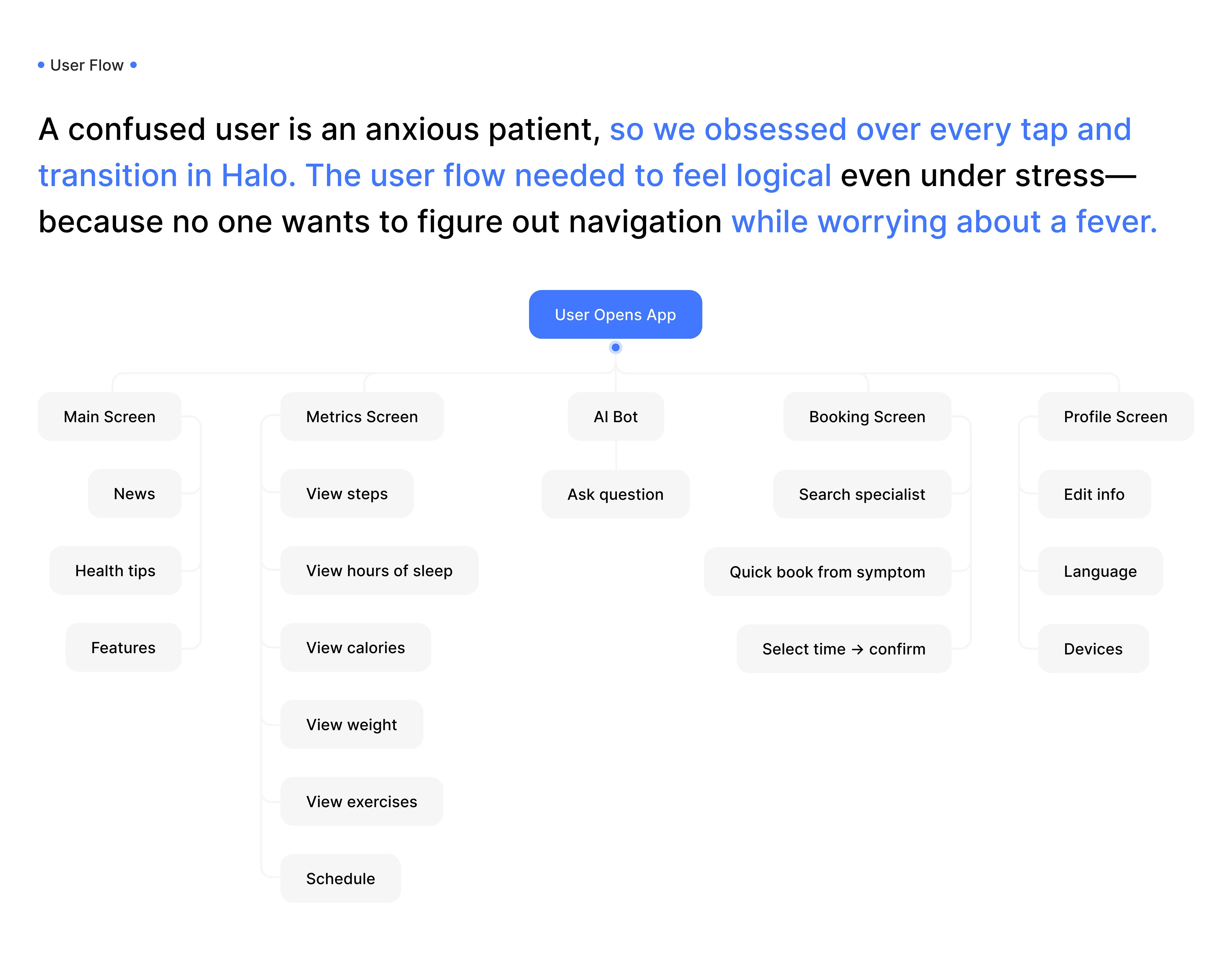The image size is (1232, 956).
Task: Click the blue connector dot below User Opens App
Action: 615,347
